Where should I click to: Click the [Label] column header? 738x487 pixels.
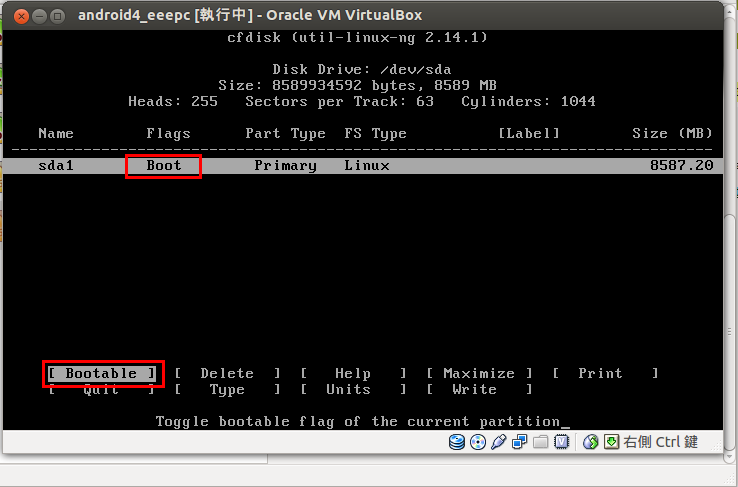click(529, 134)
